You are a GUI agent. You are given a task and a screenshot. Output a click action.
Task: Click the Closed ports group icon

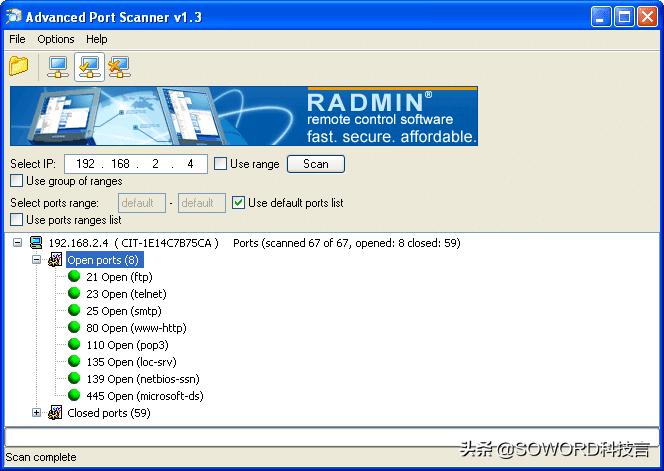click(55, 413)
